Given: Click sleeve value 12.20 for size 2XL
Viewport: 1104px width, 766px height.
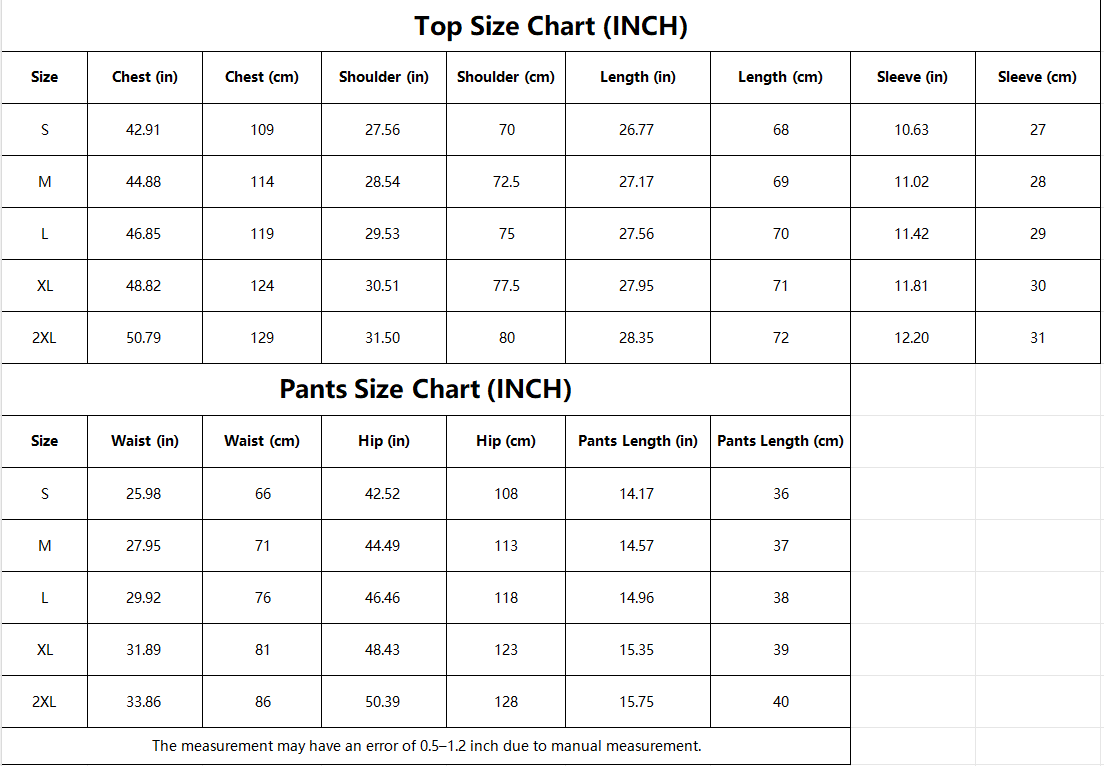Looking at the screenshot, I should pos(912,338).
